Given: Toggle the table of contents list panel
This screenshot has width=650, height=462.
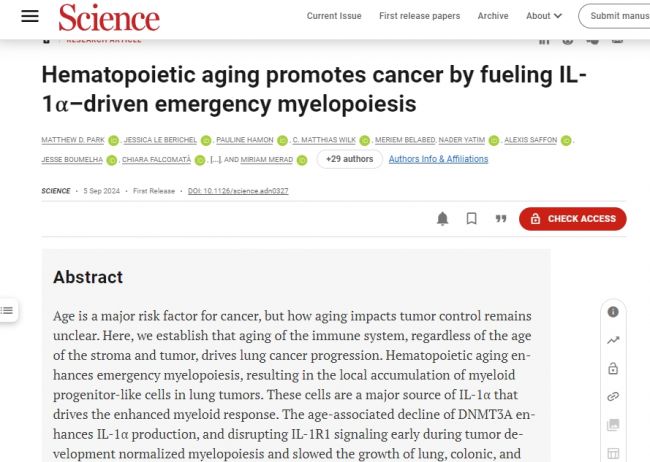Looking at the screenshot, I should click(x=7, y=310).
